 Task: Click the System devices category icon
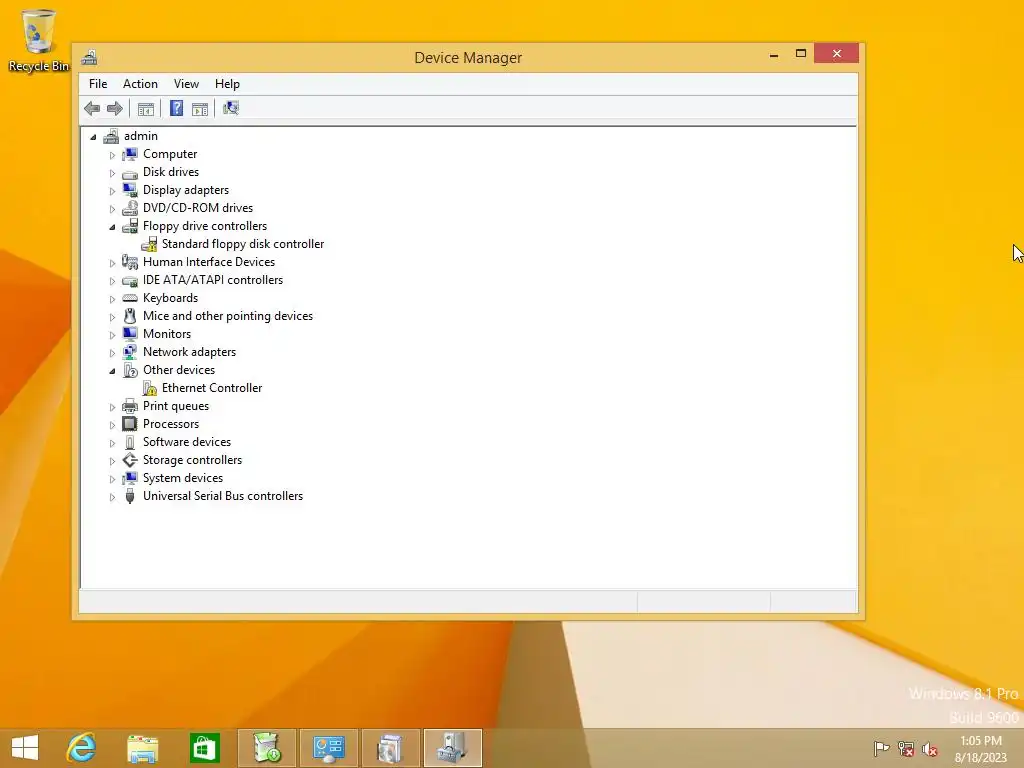(x=130, y=478)
